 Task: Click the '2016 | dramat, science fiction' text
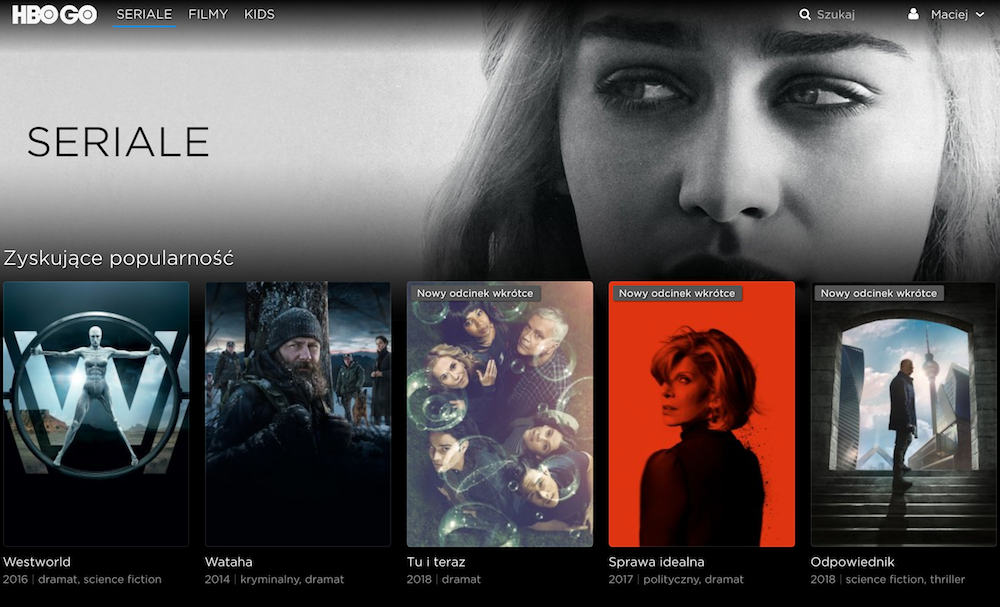click(x=82, y=580)
